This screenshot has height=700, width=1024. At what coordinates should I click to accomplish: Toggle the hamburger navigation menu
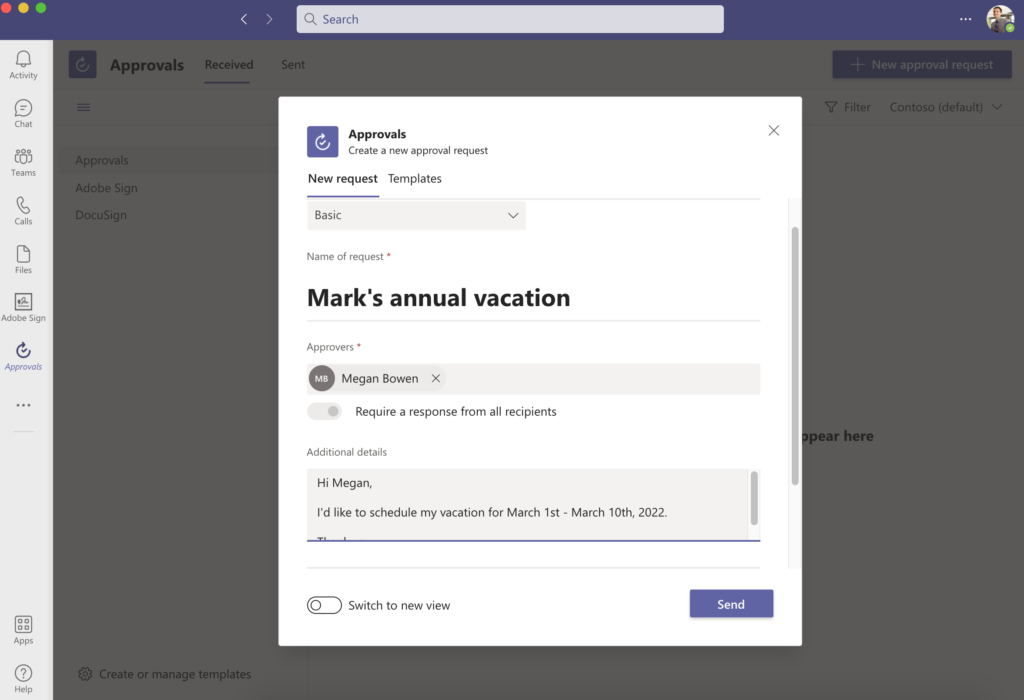pyautogui.click(x=84, y=107)
